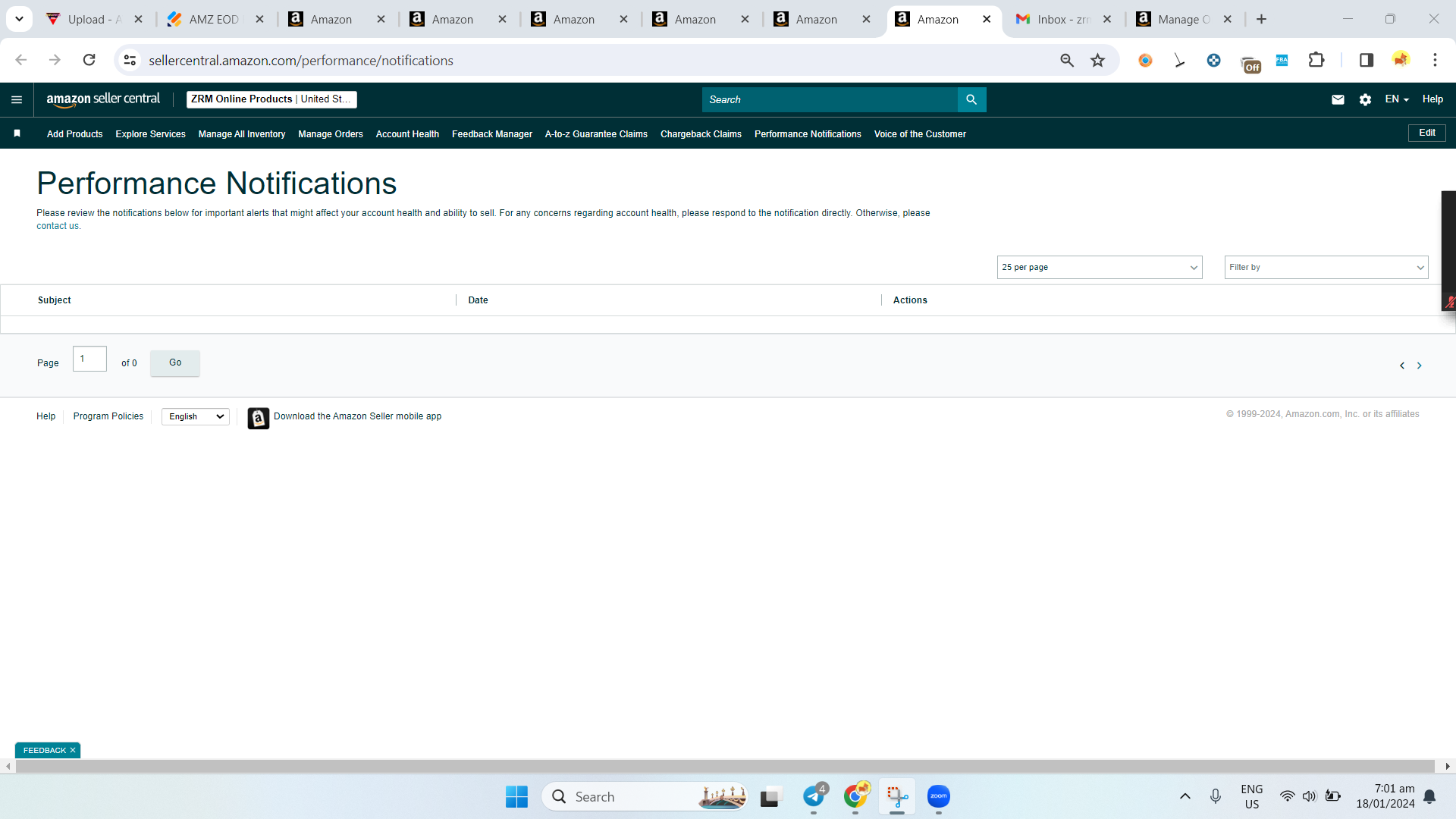
Task: Click the browser back arrow
Action: click(21, 60)
